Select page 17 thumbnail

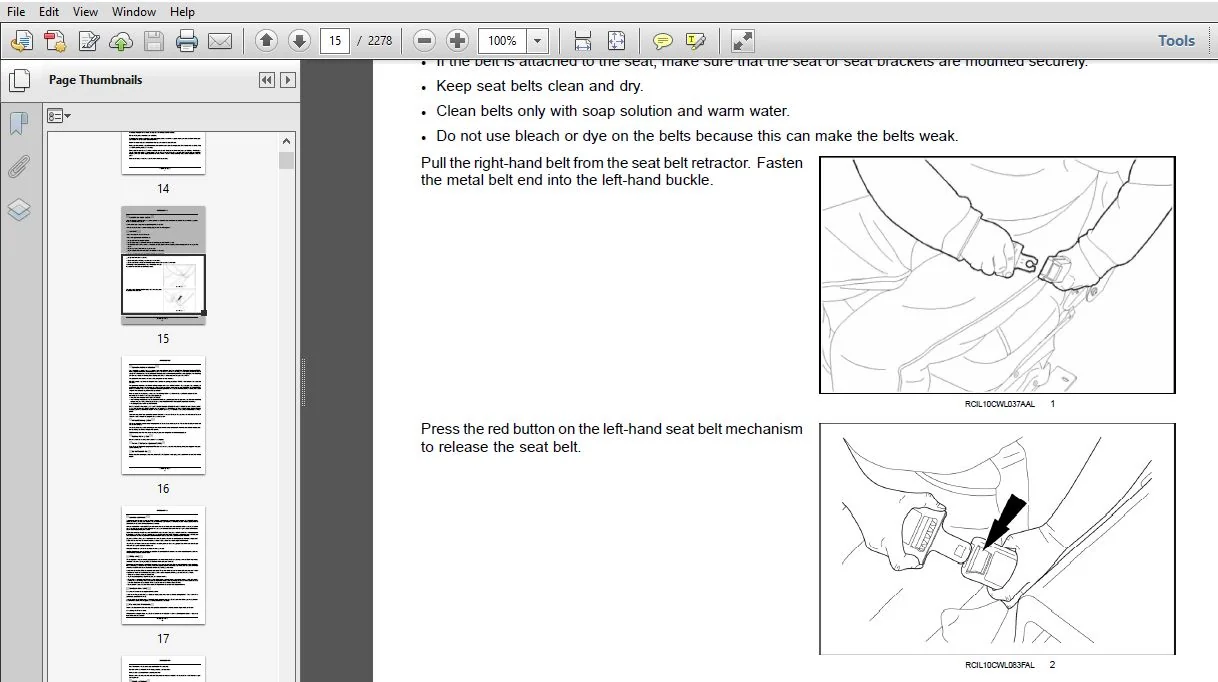coord(163,565)
